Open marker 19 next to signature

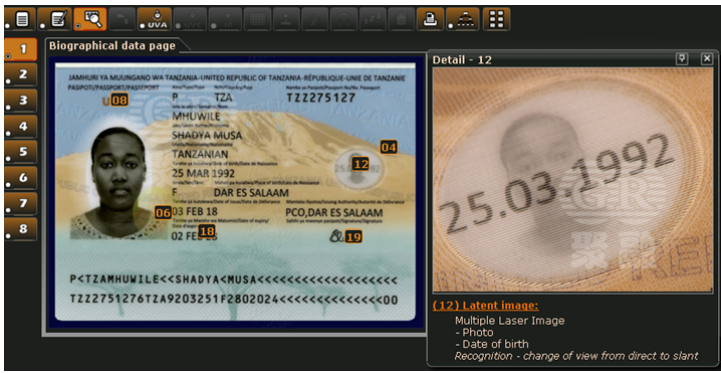[354, 237]
